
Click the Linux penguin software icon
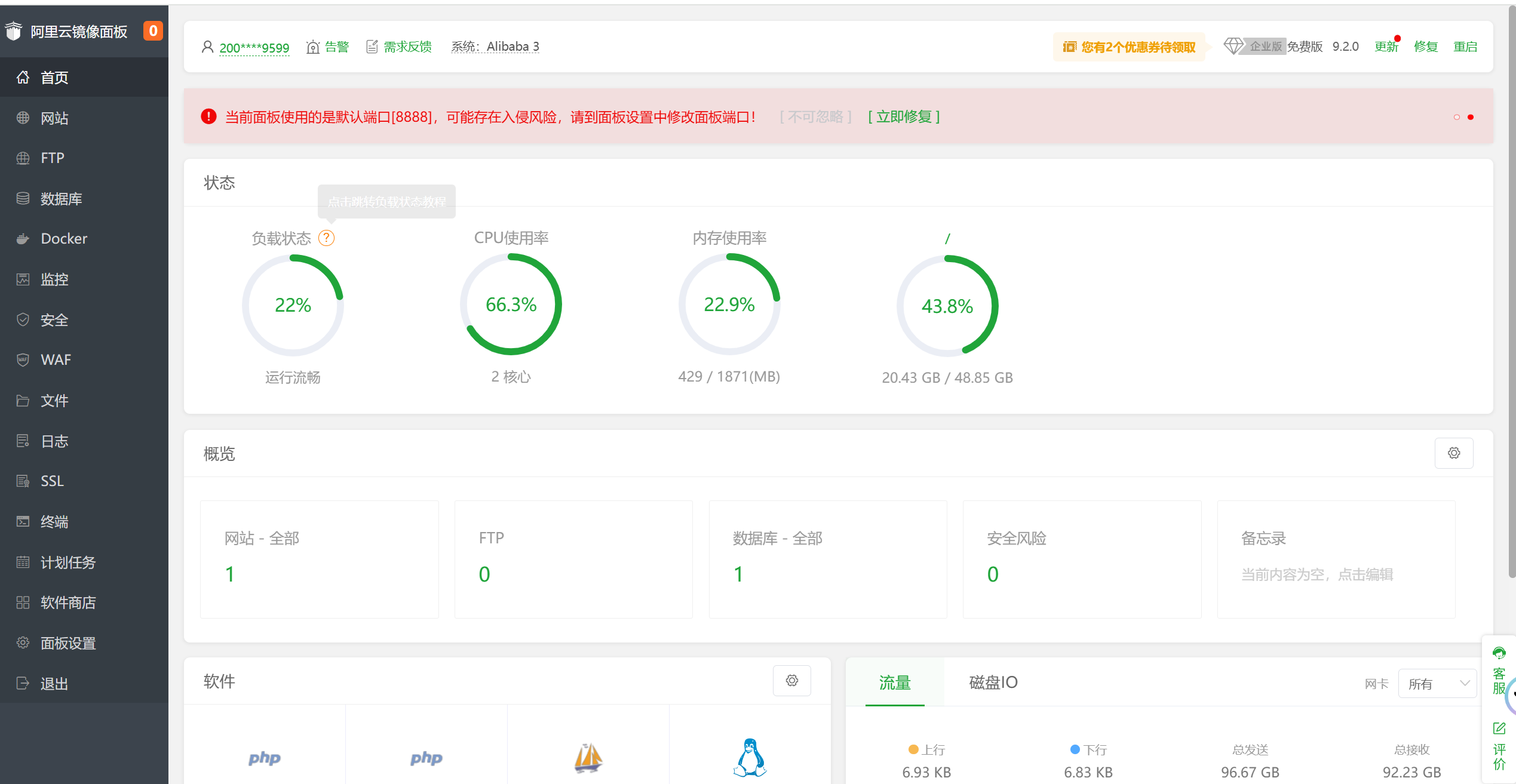pyautogui.click(x=750, y=758)
